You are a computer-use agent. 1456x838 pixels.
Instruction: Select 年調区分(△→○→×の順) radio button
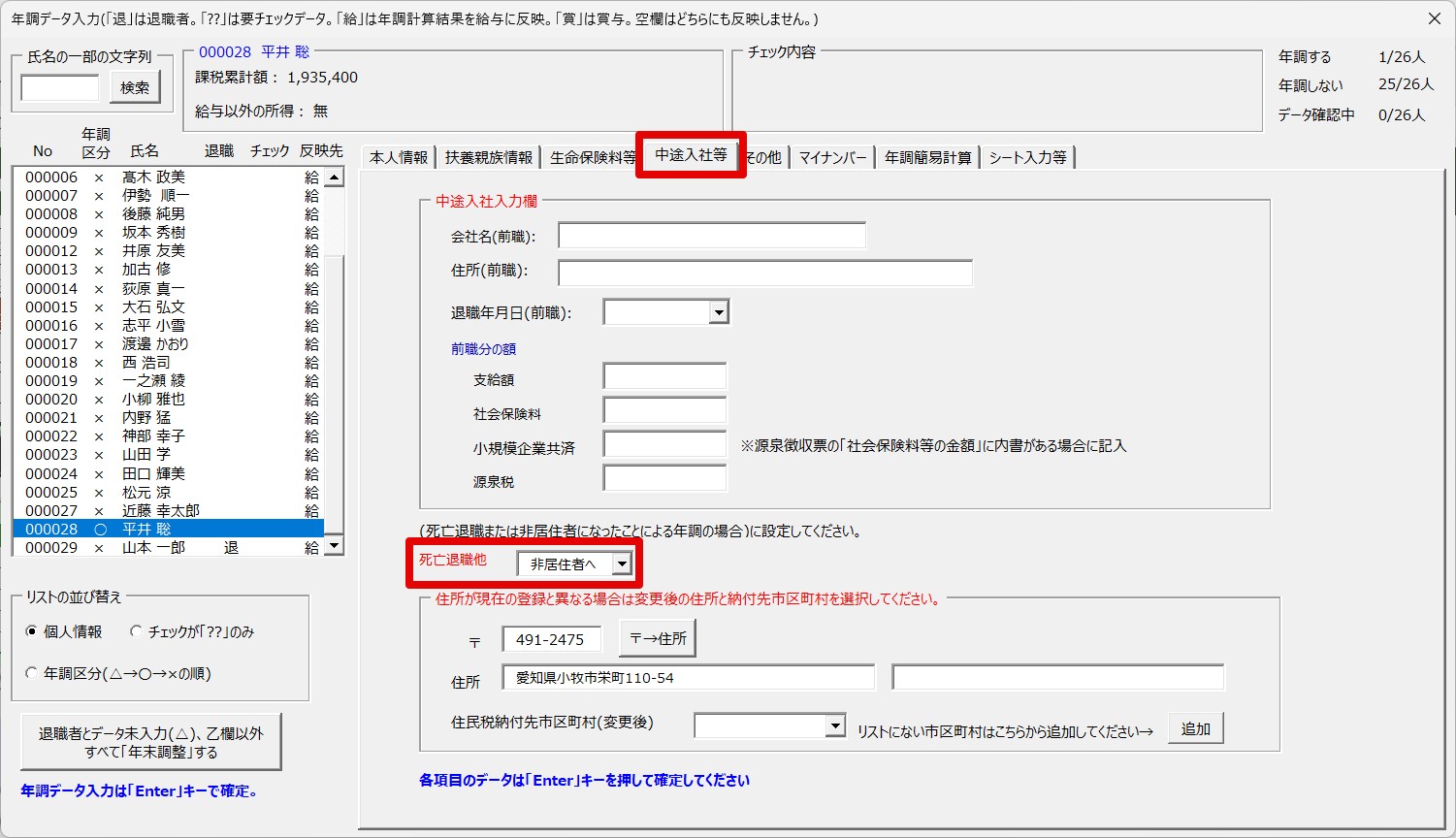pos(32,673)
